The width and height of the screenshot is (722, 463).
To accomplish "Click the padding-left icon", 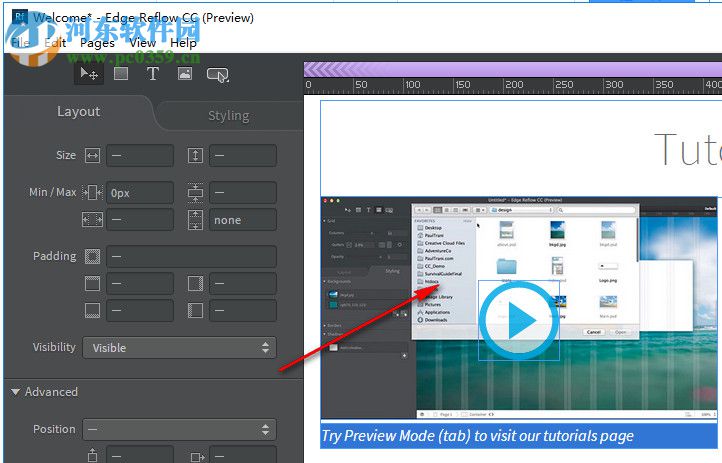I will [x=195, y=310].
